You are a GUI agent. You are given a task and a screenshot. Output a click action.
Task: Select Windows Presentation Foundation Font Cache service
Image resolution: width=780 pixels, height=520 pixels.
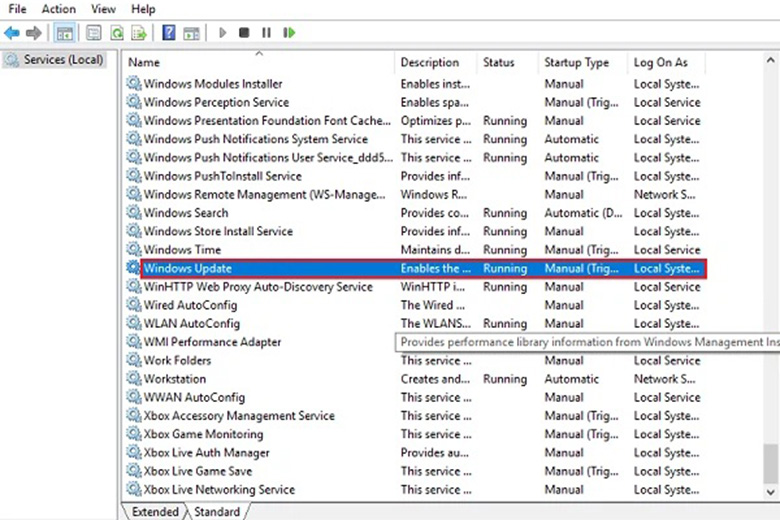pos(267,120)
